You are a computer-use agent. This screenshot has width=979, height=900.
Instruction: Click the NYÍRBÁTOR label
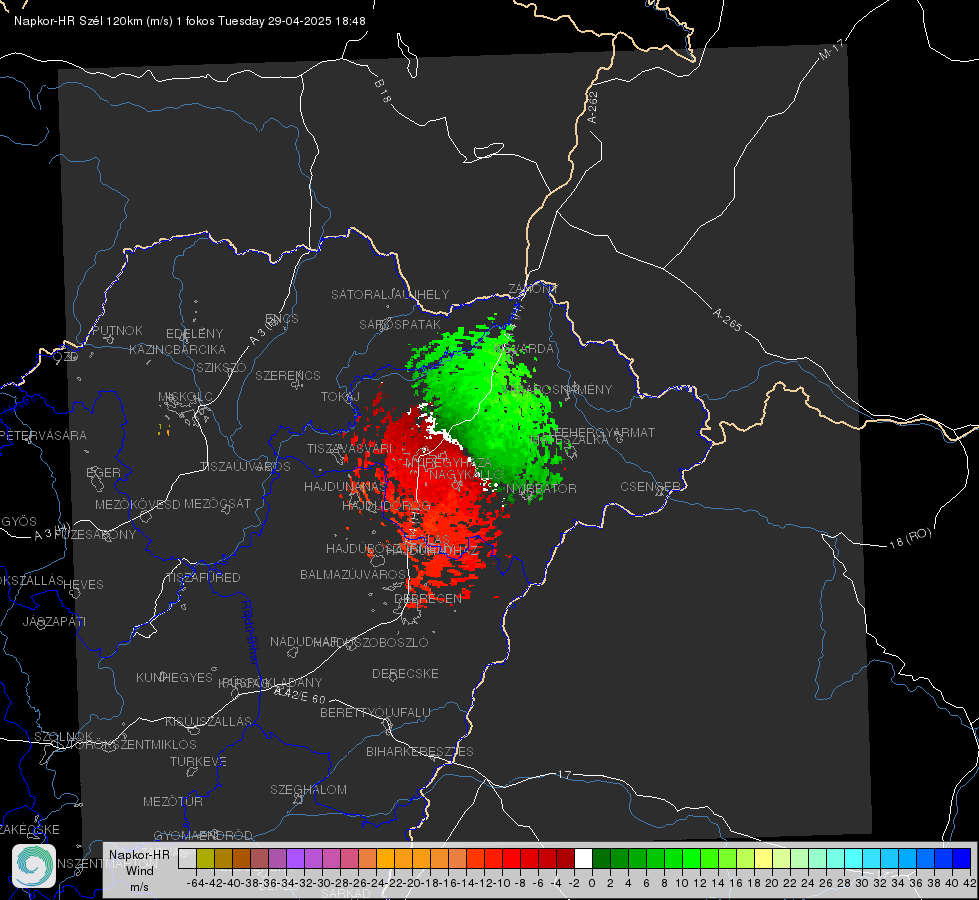click(x=541, y=488)
